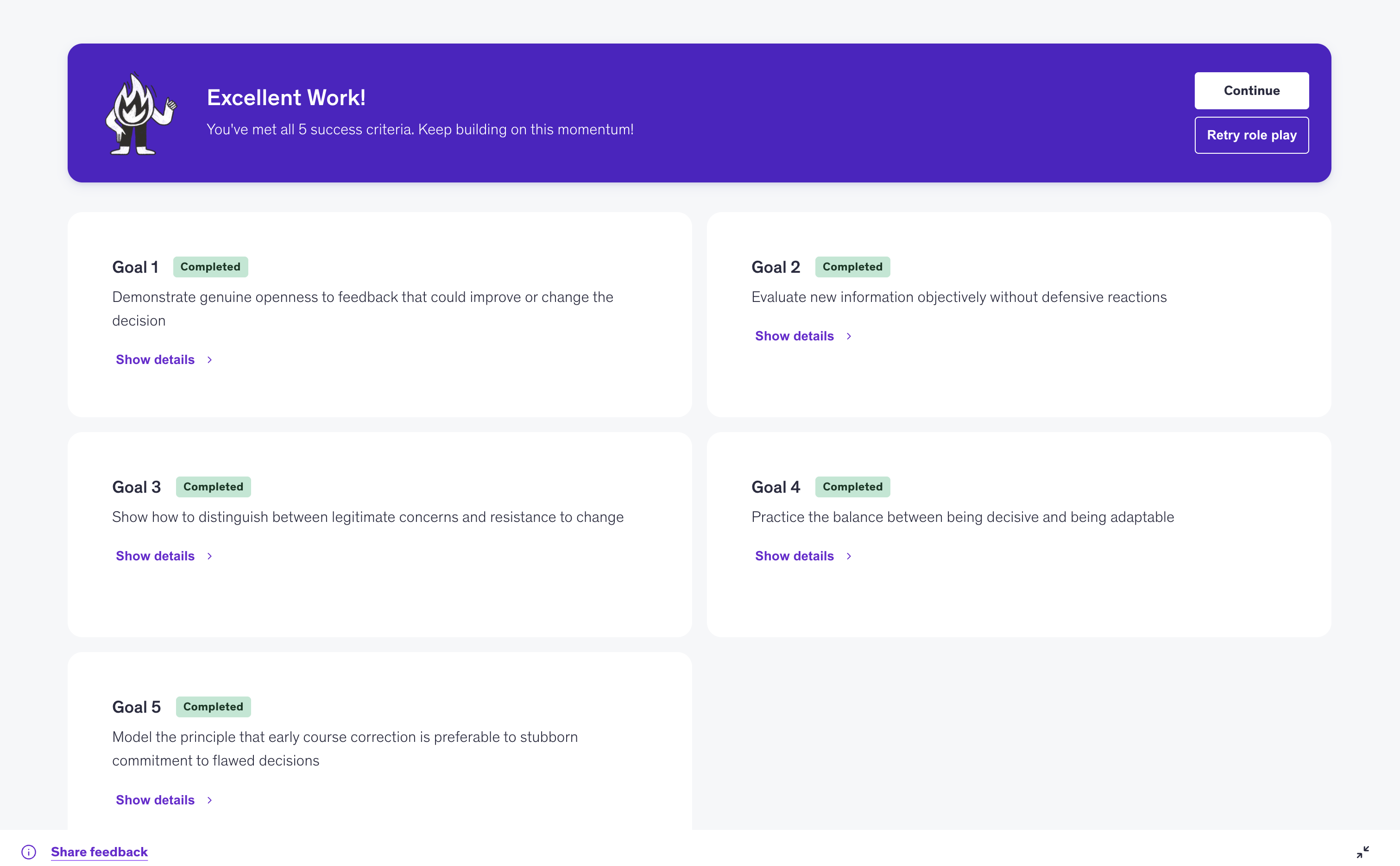This screenshot has height=866, width=1400.
Task: Click the Excellent Work! heading
Action: pyautogui.click(x=286, y=97)
